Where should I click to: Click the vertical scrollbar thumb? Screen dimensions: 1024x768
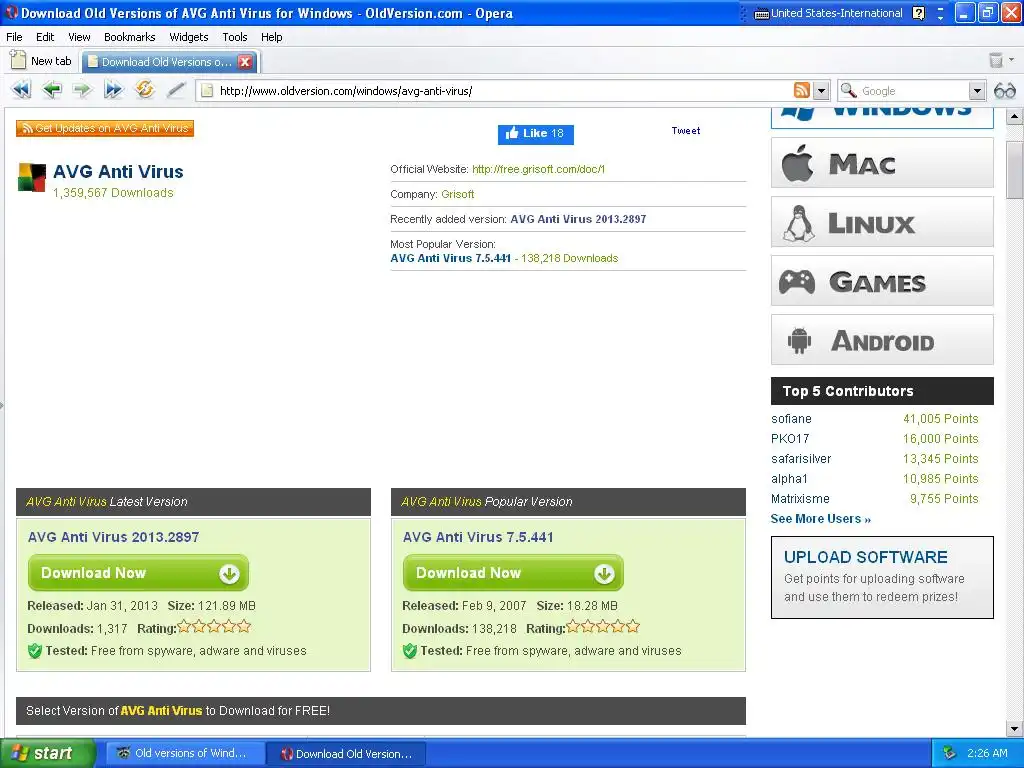(1014, 169)
